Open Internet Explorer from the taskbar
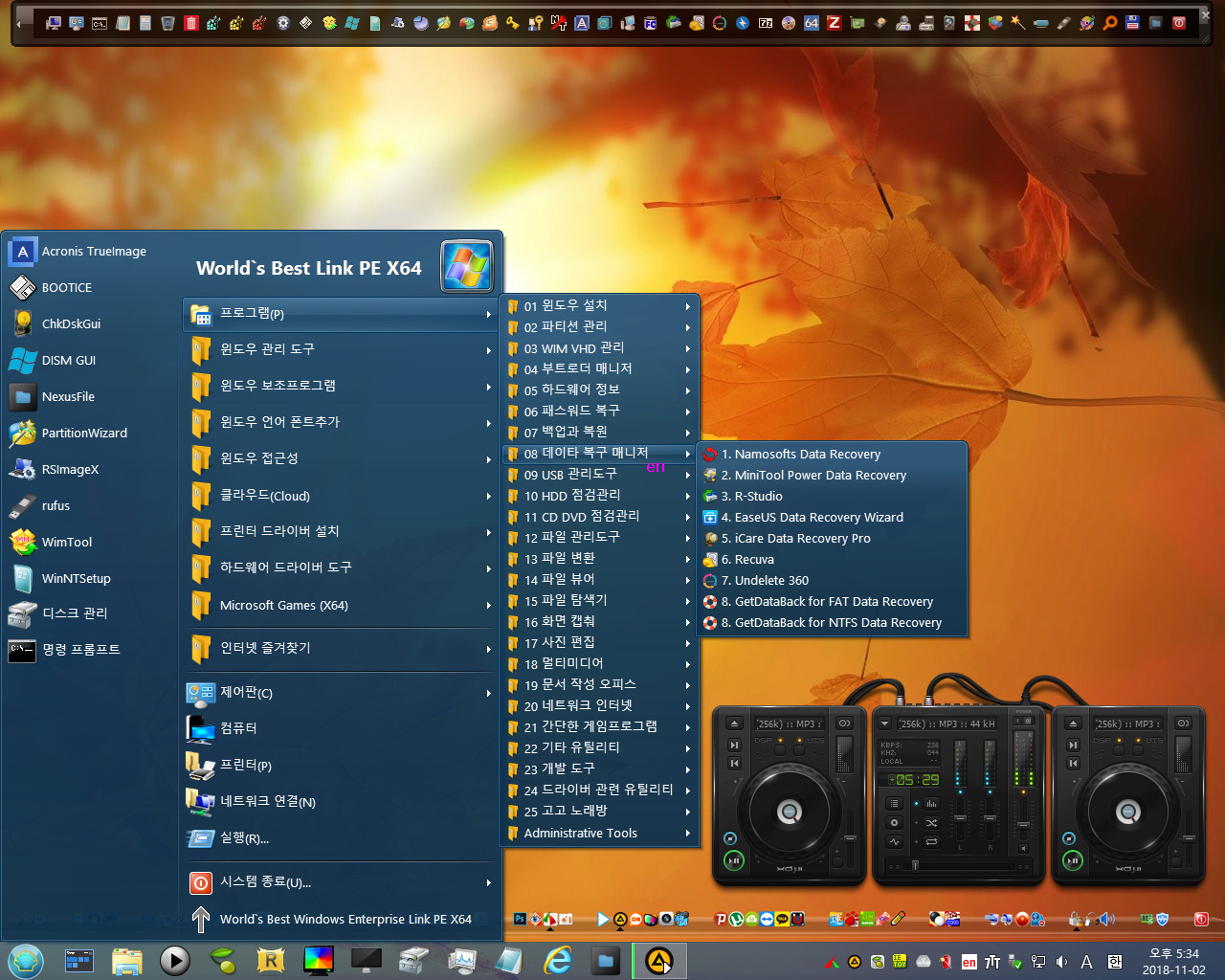The height and width of the screenshot is (980, 1225). (x=557, y=960)
